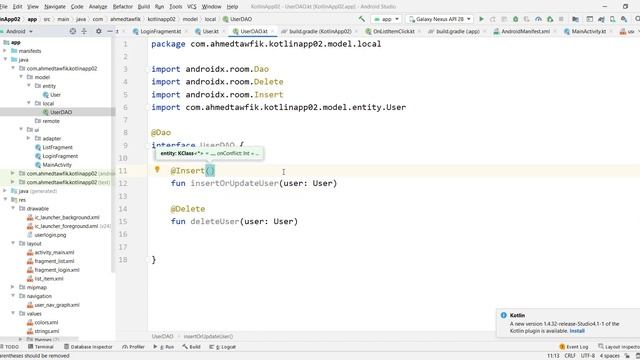Hide the Project panel with minus icon
The width and height of the screenshot is (640, 360).
coord(110,31)
